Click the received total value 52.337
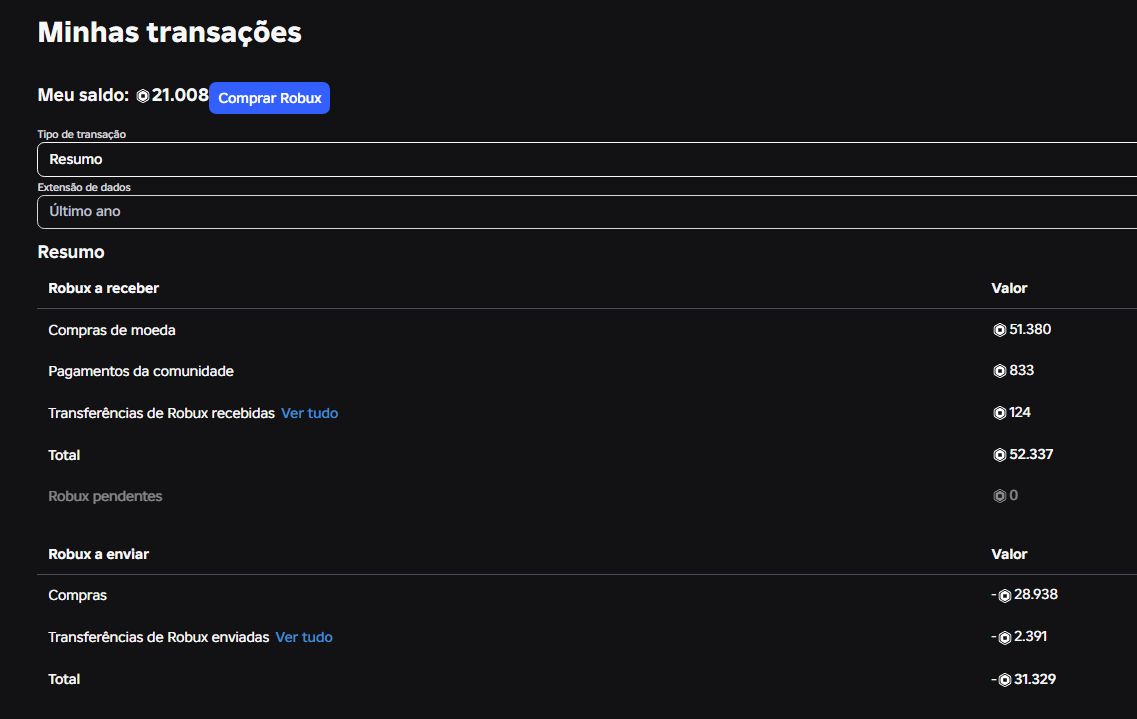Screen dimensions: 1137x719 [x=1031, y=454]
